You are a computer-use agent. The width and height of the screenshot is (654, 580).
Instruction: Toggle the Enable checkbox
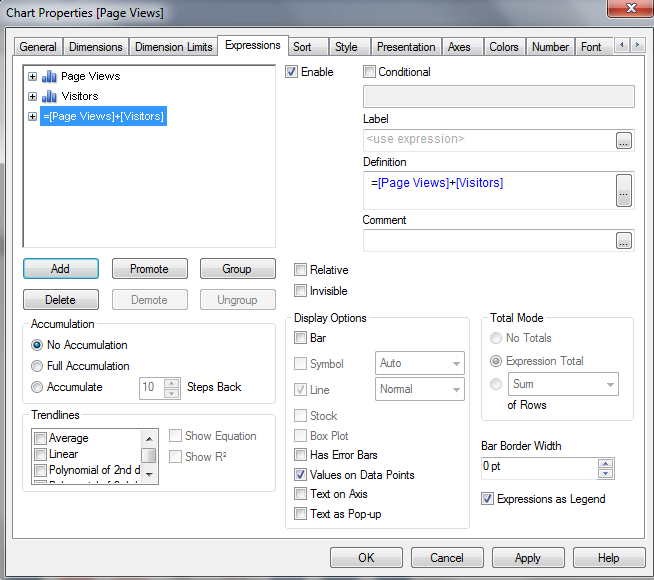292,72
